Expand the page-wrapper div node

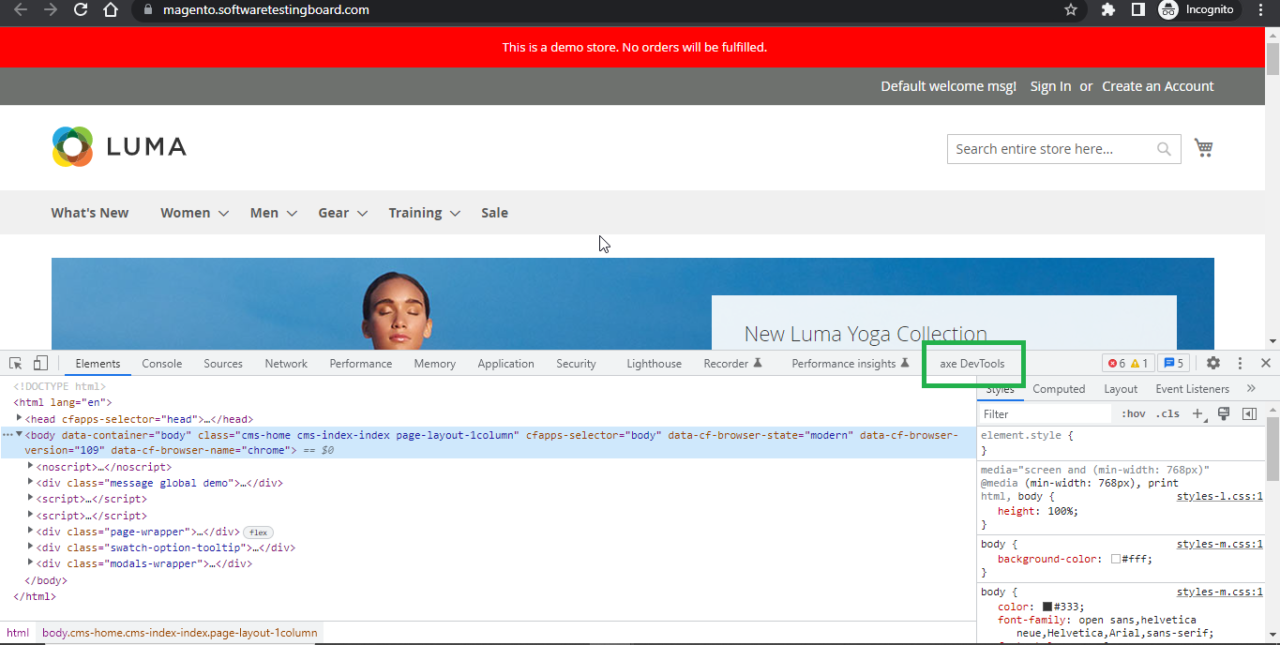(x=30, y=531)
